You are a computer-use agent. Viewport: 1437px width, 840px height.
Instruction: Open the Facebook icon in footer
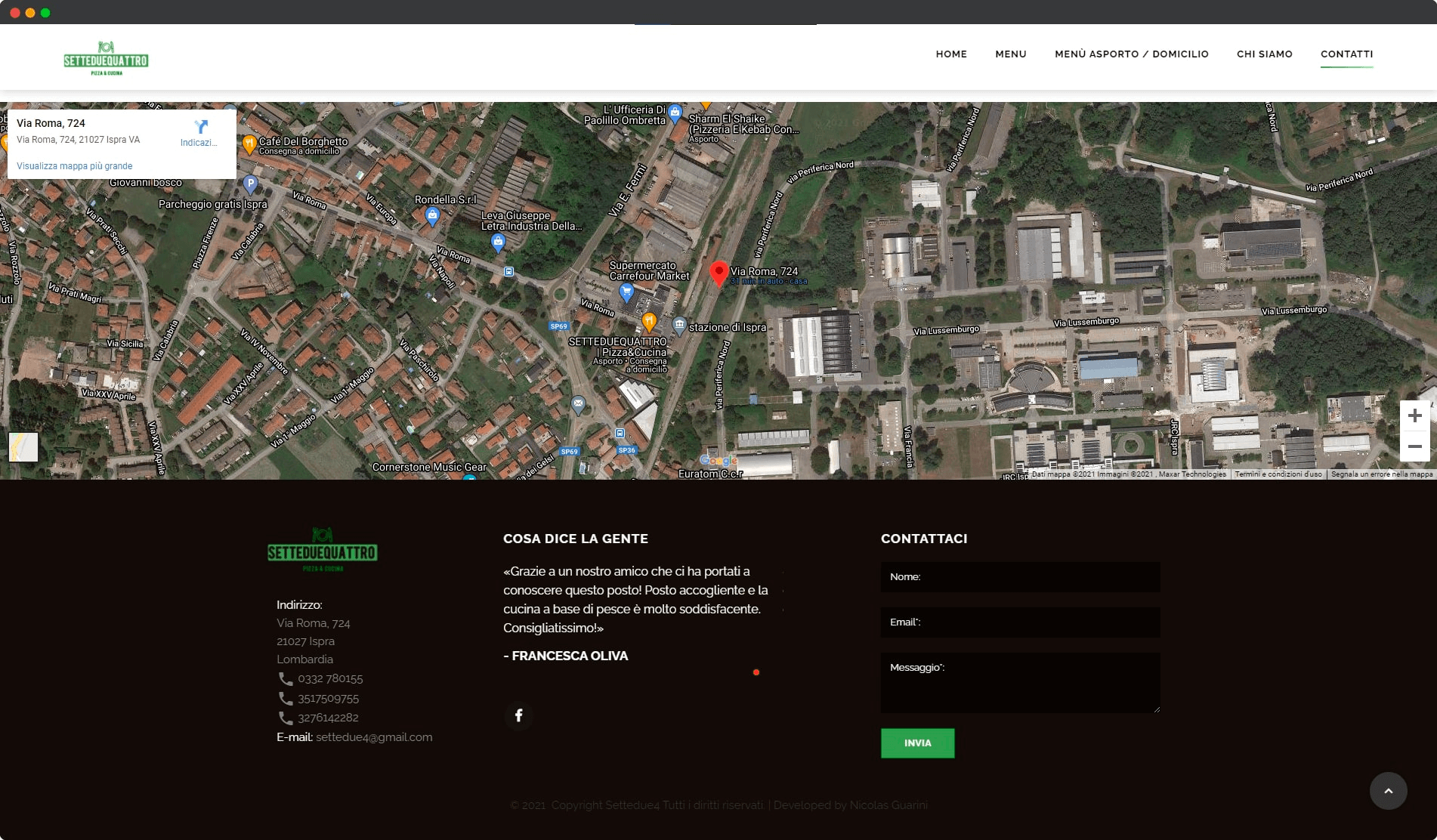coord(518,715)
